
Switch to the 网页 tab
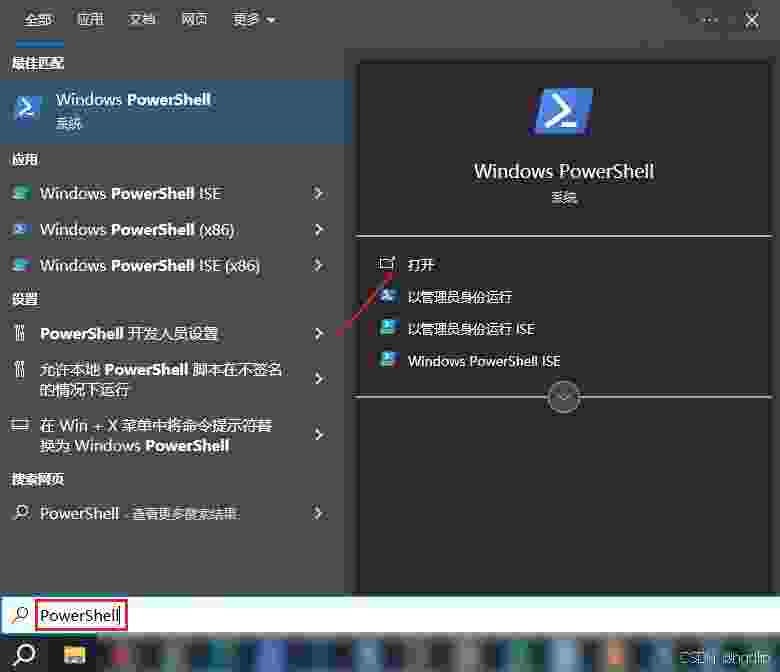point(194,19)
